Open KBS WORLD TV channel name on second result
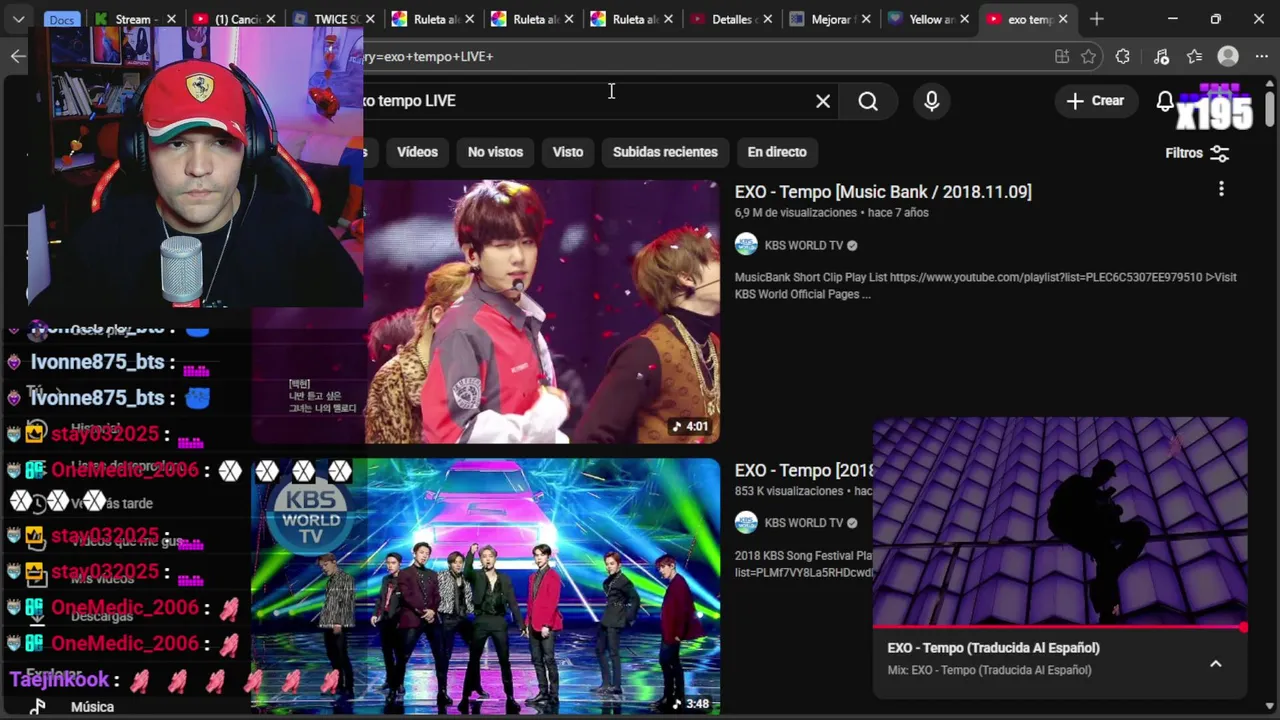 click(x=804, y=522)
